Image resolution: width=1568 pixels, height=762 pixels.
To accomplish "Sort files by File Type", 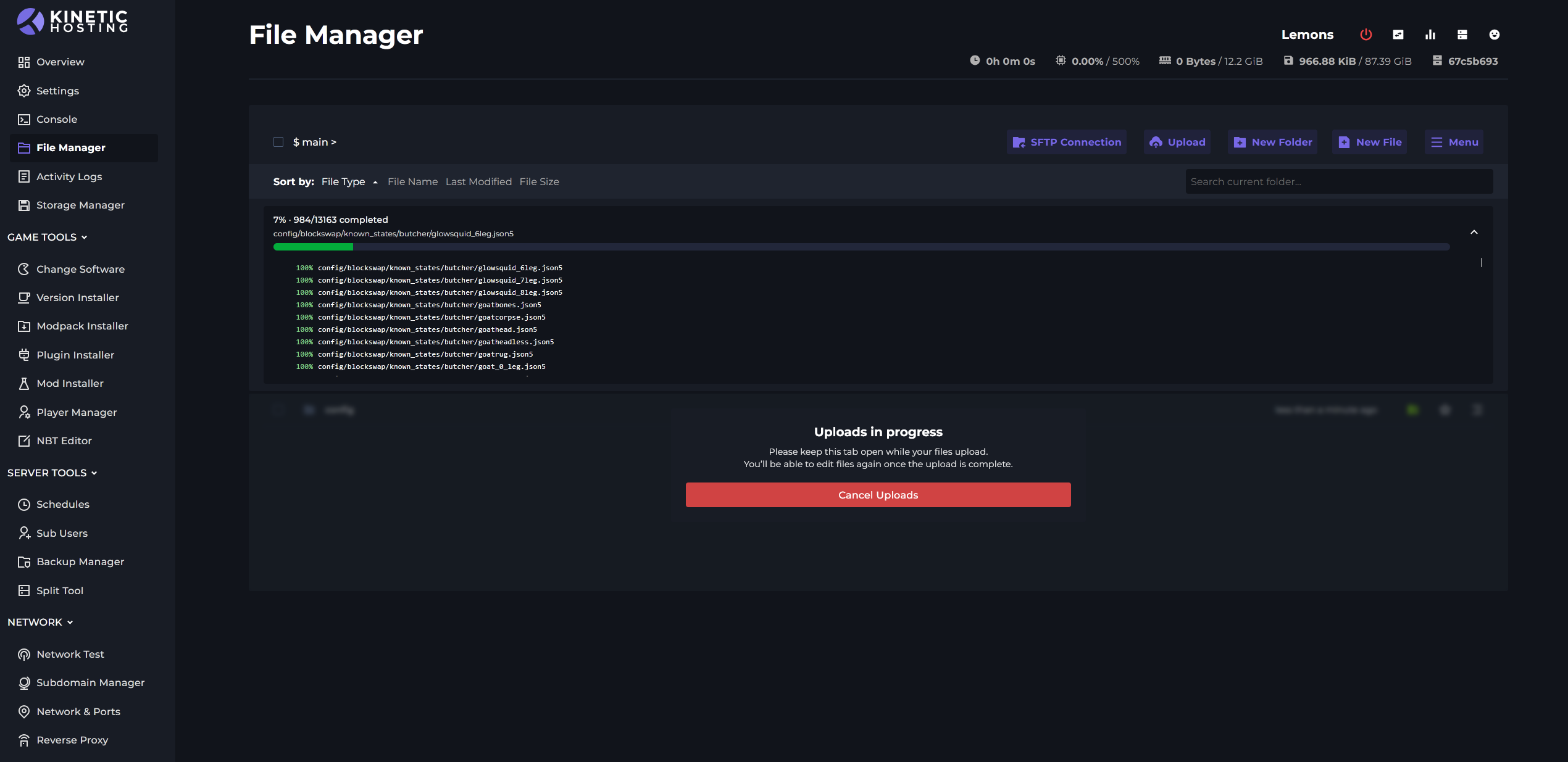I will click(343, 181).
